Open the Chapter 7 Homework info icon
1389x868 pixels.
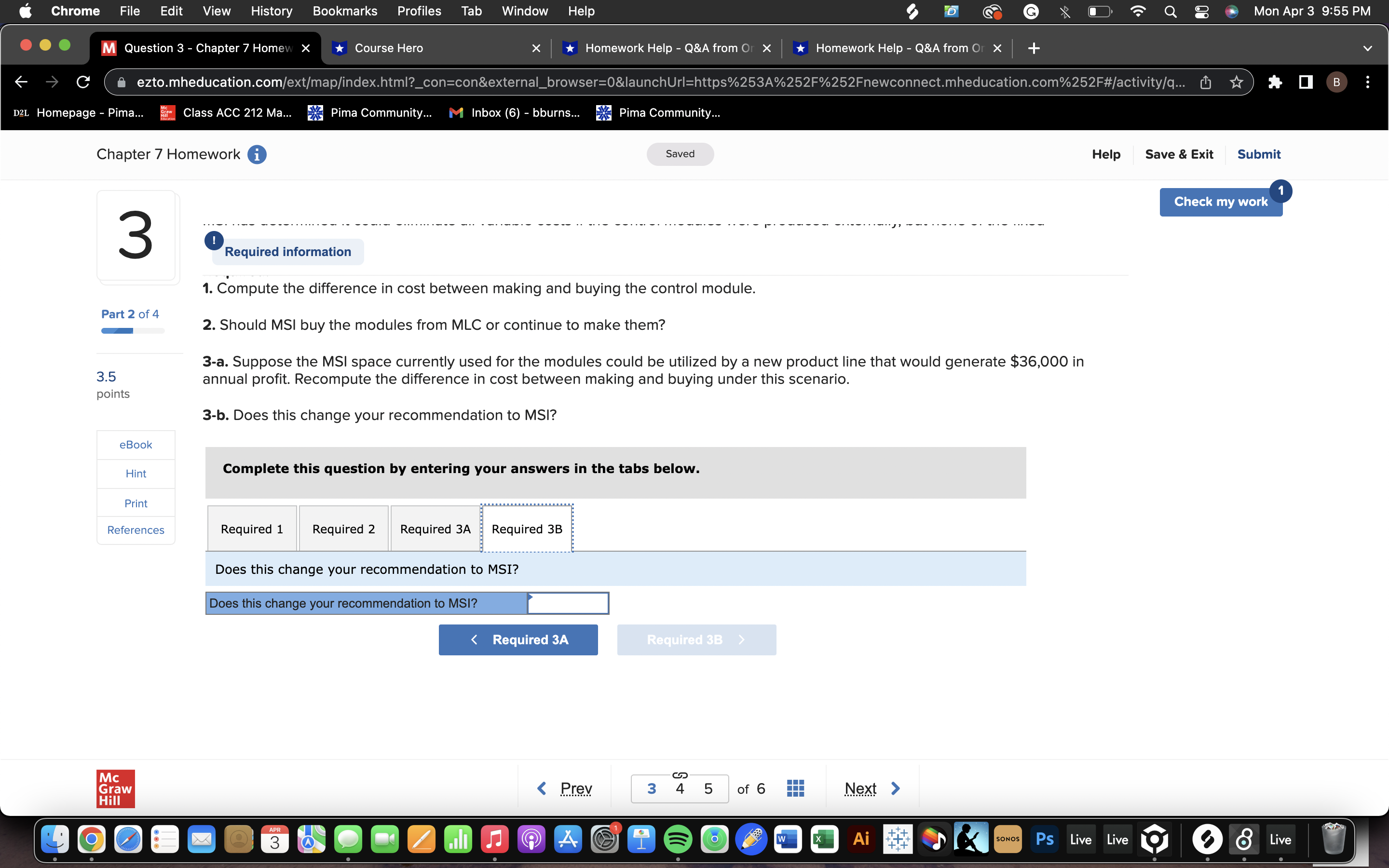coord(257,154)
